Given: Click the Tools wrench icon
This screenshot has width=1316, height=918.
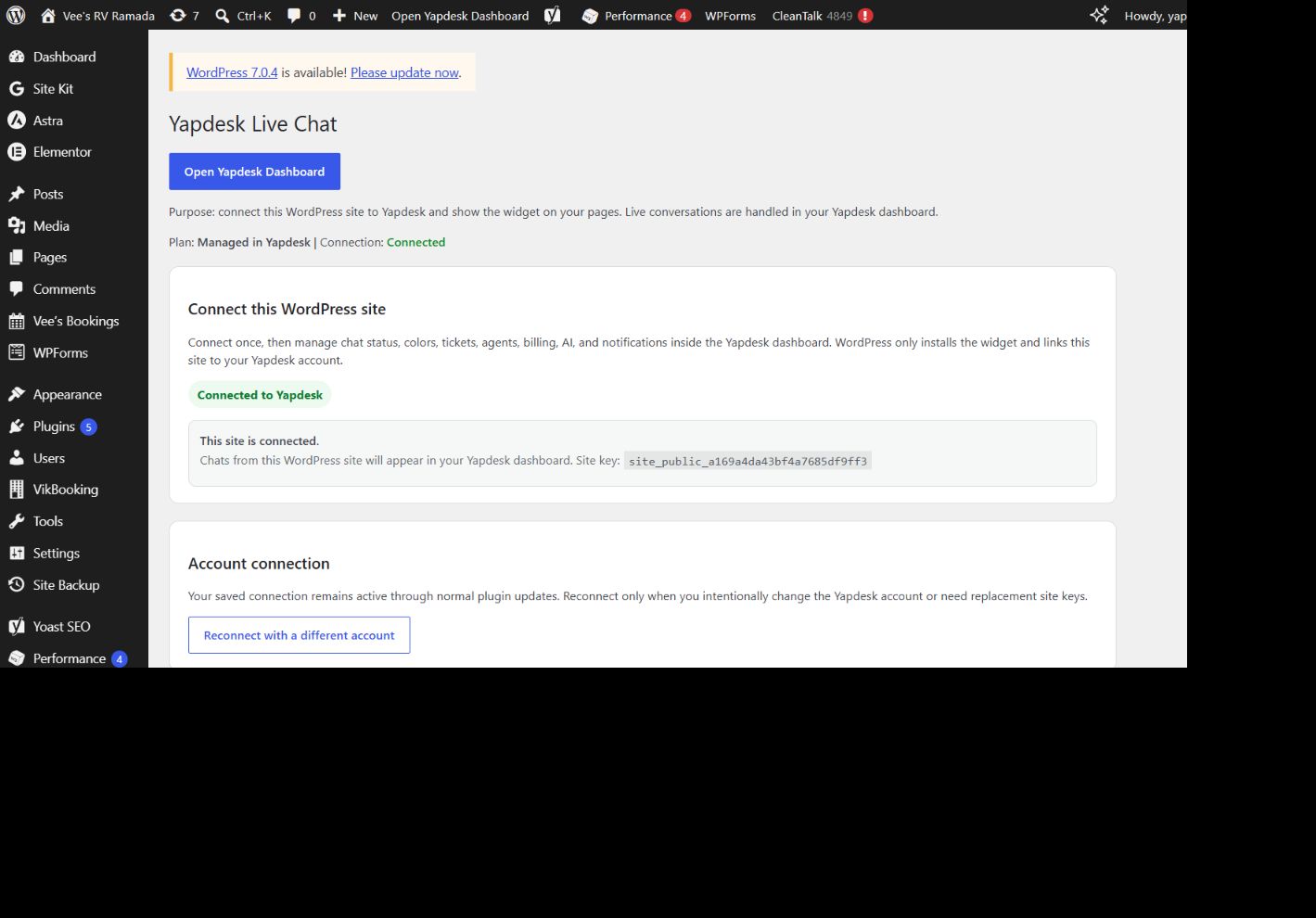Looking at the screenshot, I should click(x=17, y=521).
